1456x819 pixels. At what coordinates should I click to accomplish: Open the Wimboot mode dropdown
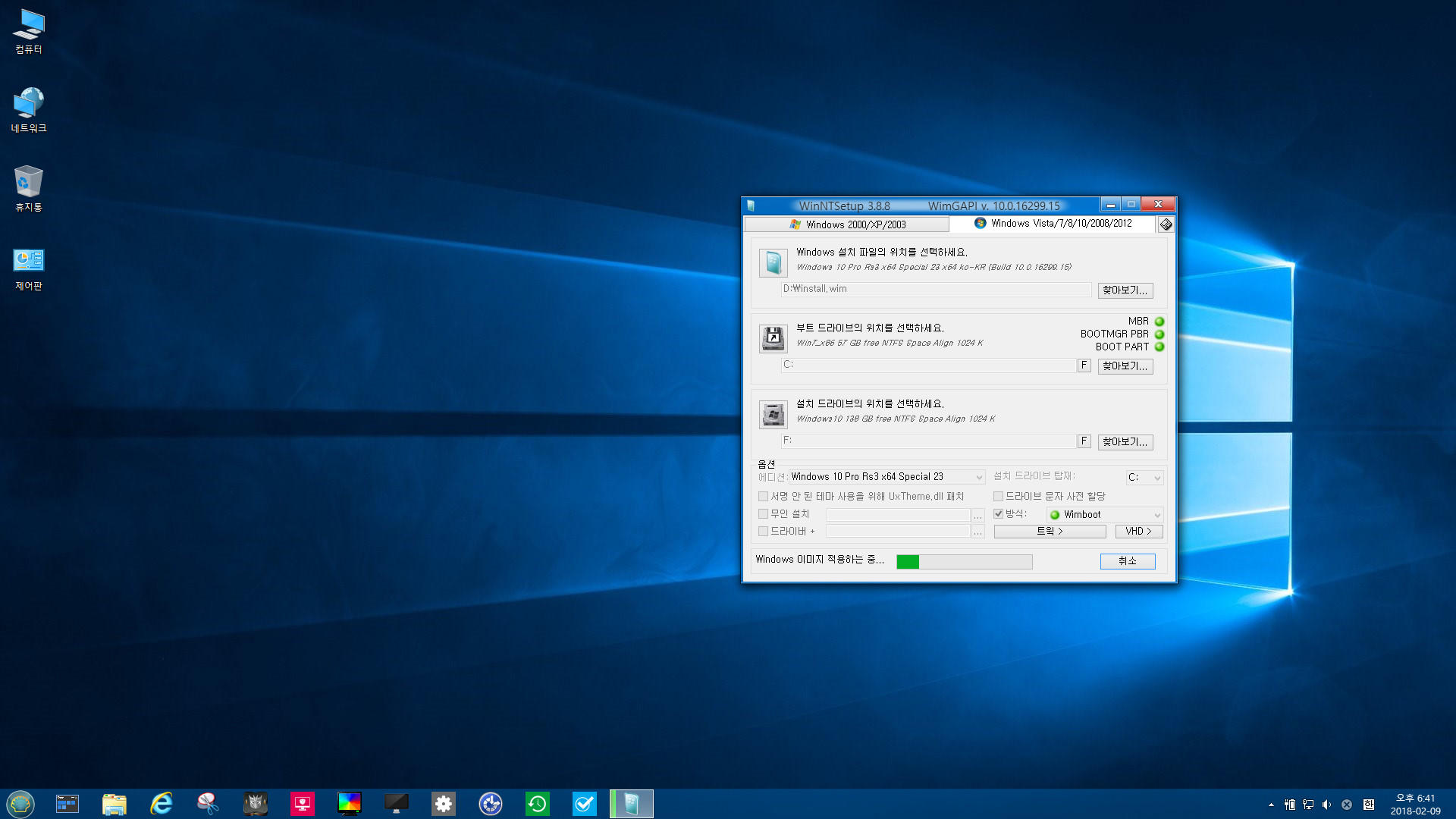click(x=1106, y=515)
